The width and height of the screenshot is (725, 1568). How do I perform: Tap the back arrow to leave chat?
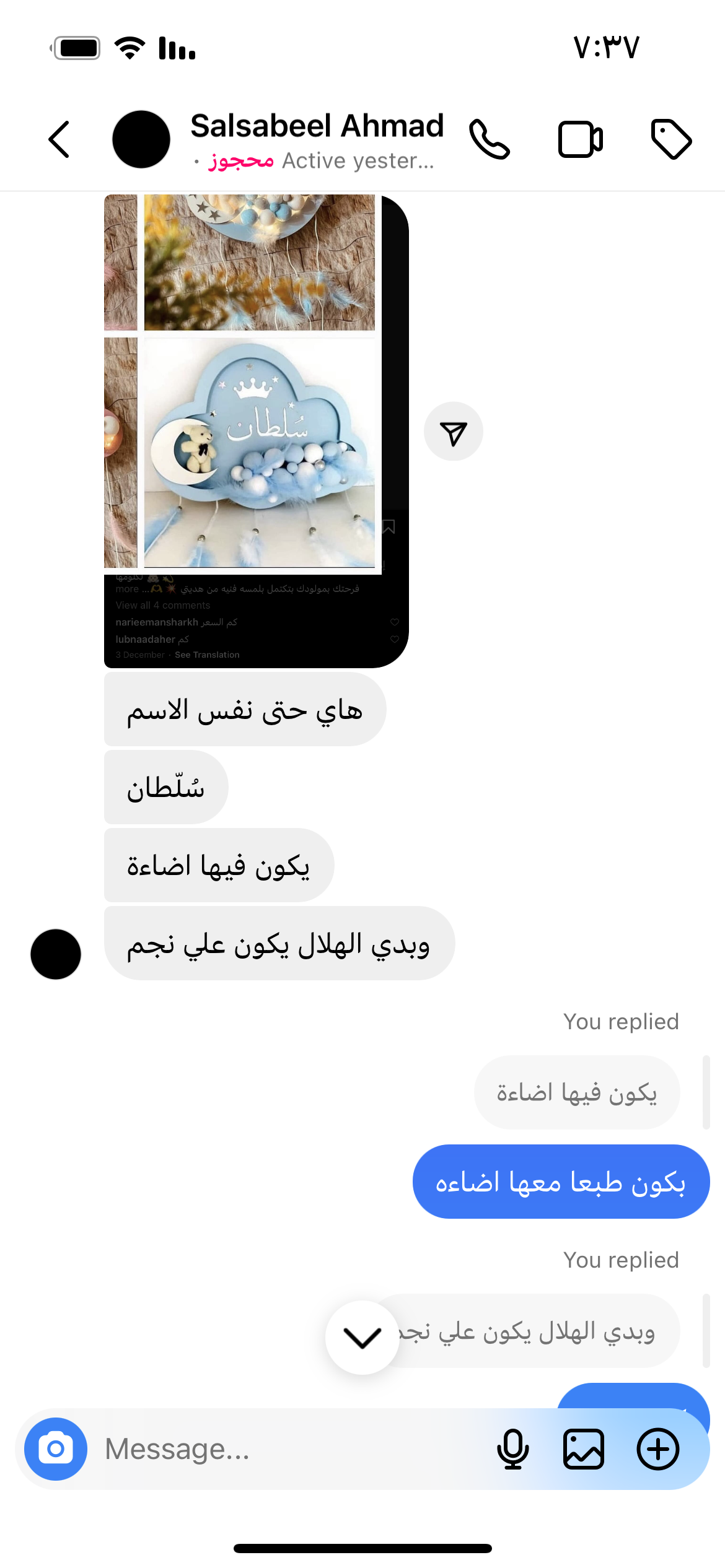[59, 139]
